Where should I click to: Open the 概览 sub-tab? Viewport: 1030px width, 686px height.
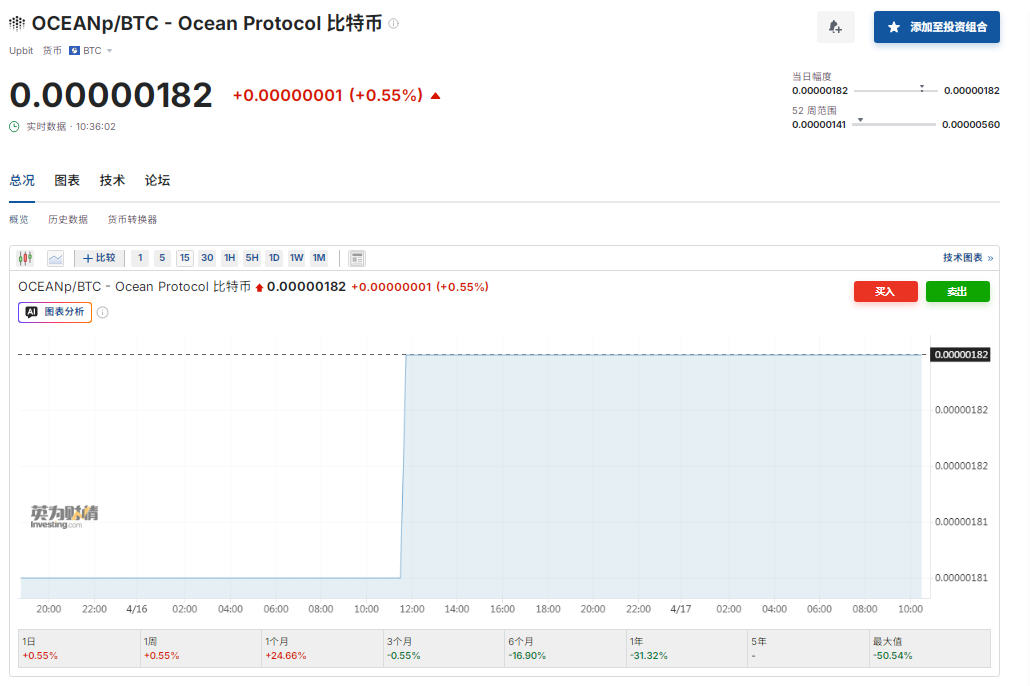(19, 219)
